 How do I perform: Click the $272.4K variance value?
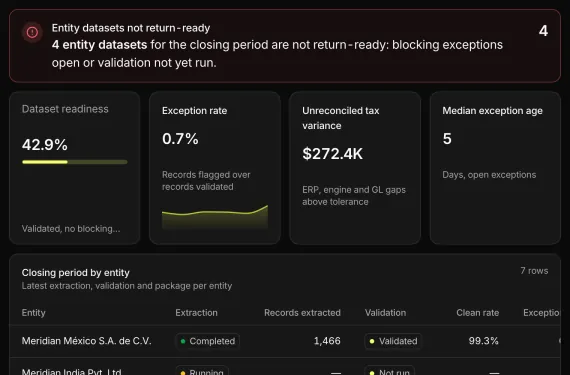pos(332,154)
